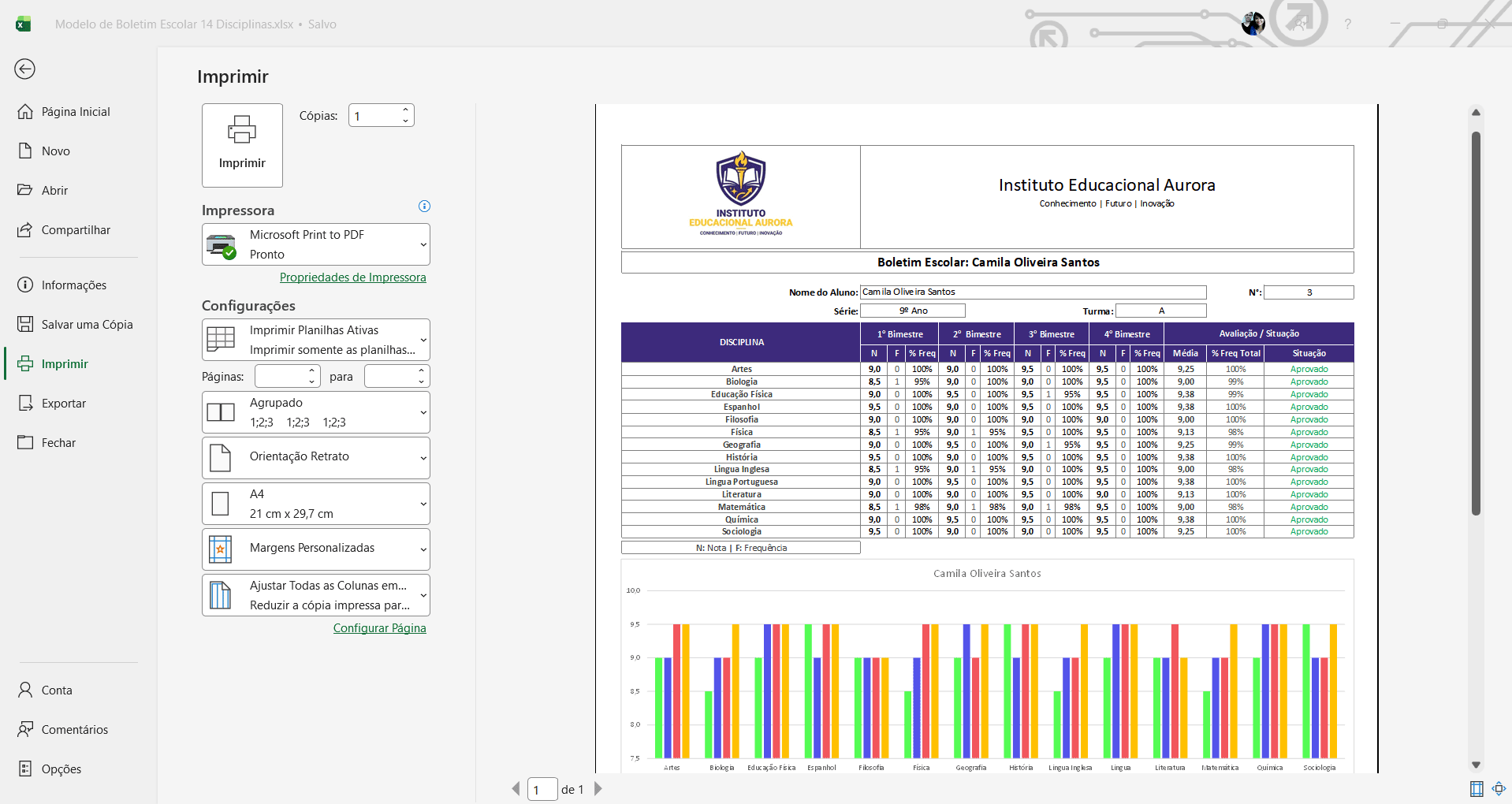The image size is (1512, 804).
Task: Click the Informações info circle icon
Action: pos(25,285)
